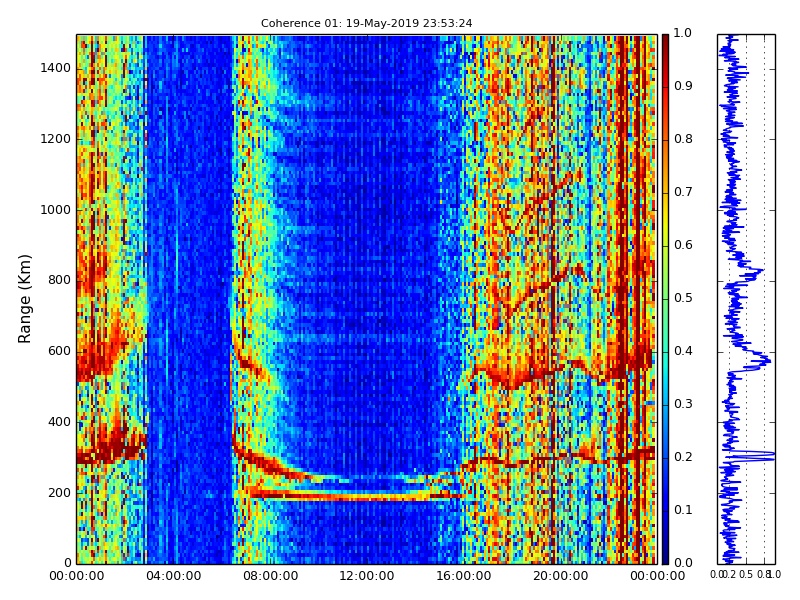
Task: Click the 'Range (Km)' y-axis label
Action: click(24, 299)
